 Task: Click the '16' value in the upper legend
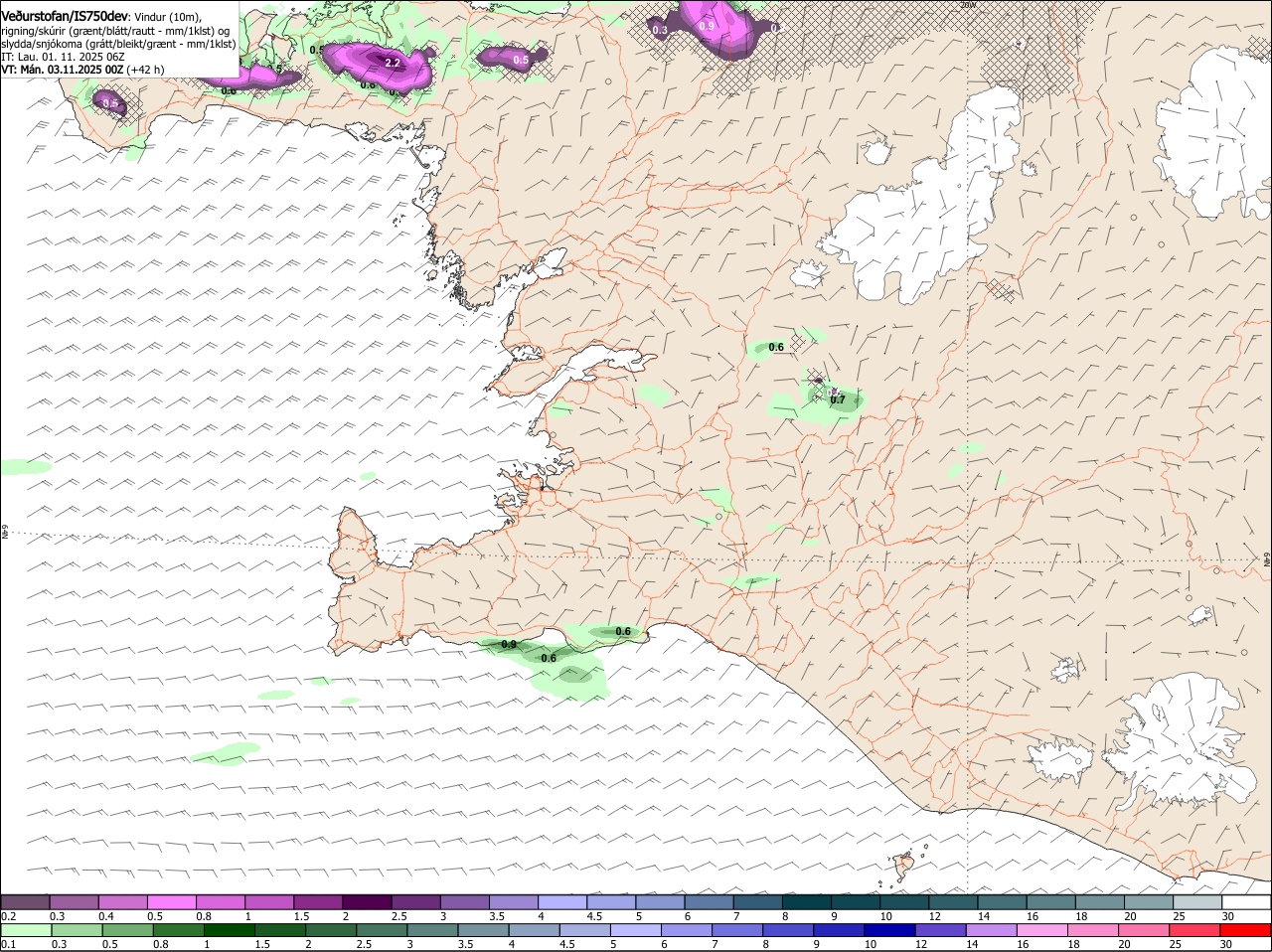[x=1033, y=916]
